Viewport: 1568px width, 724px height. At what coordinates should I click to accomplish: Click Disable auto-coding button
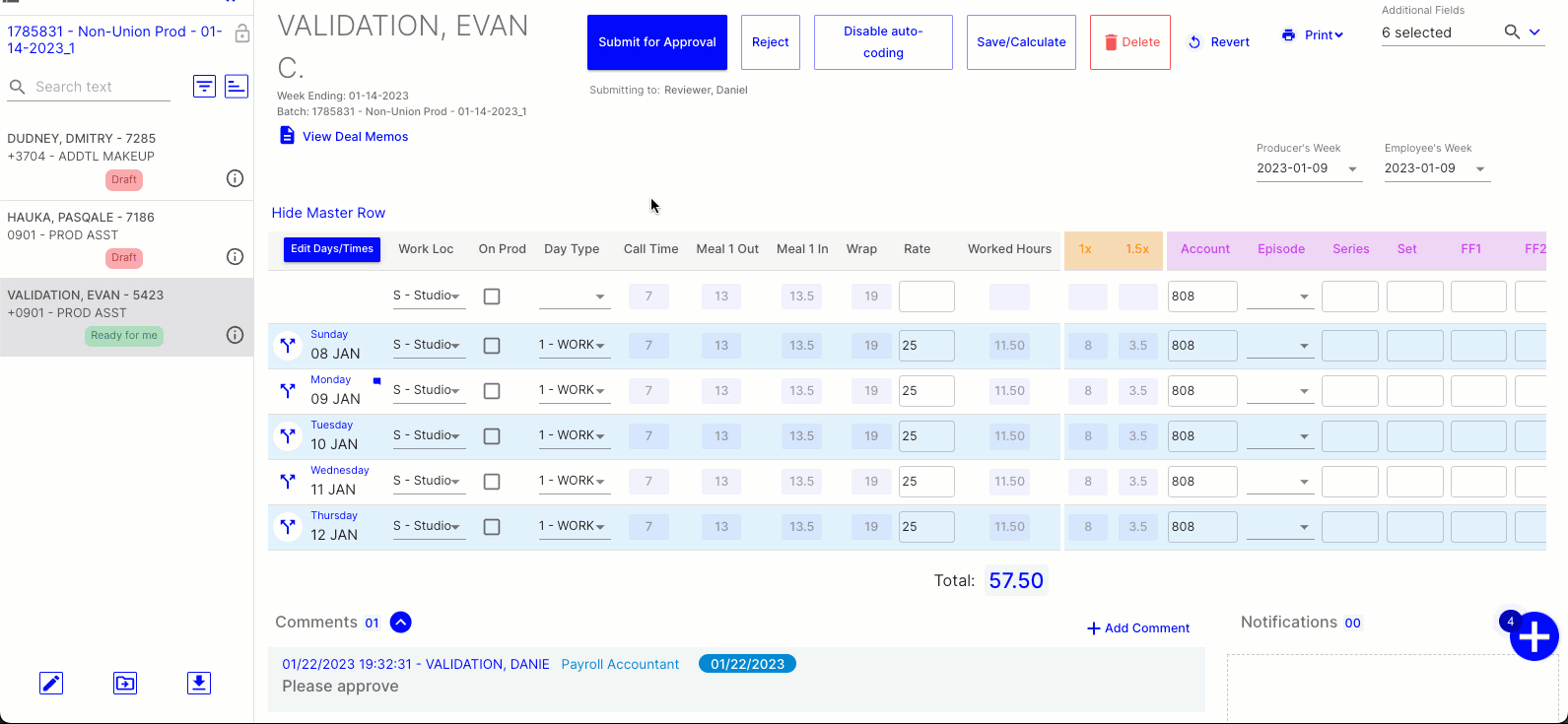tap(883, 42)
